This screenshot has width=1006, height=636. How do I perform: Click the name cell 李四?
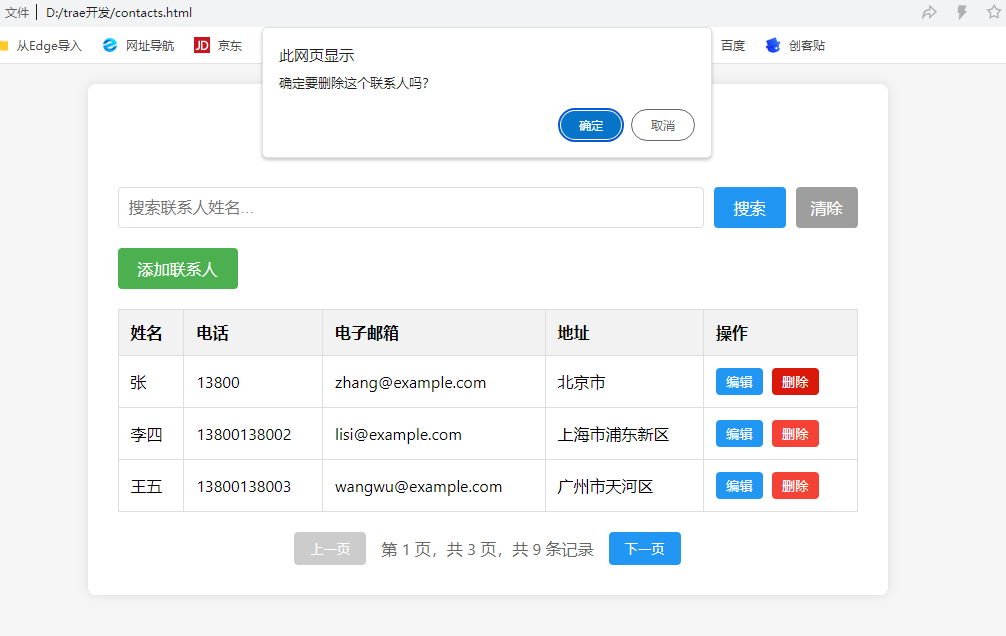(x=146, y=434)
